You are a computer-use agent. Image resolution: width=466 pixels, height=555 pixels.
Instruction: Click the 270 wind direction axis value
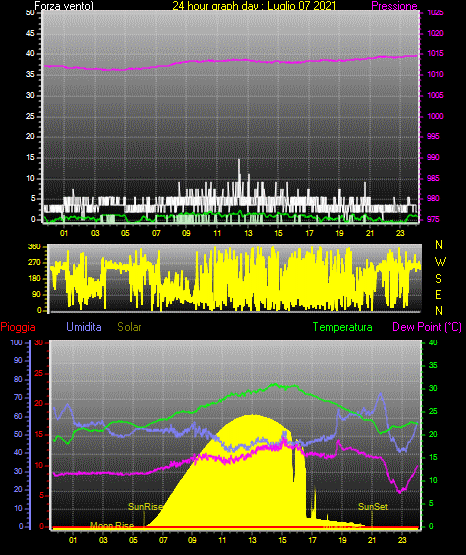click(34, 262)
